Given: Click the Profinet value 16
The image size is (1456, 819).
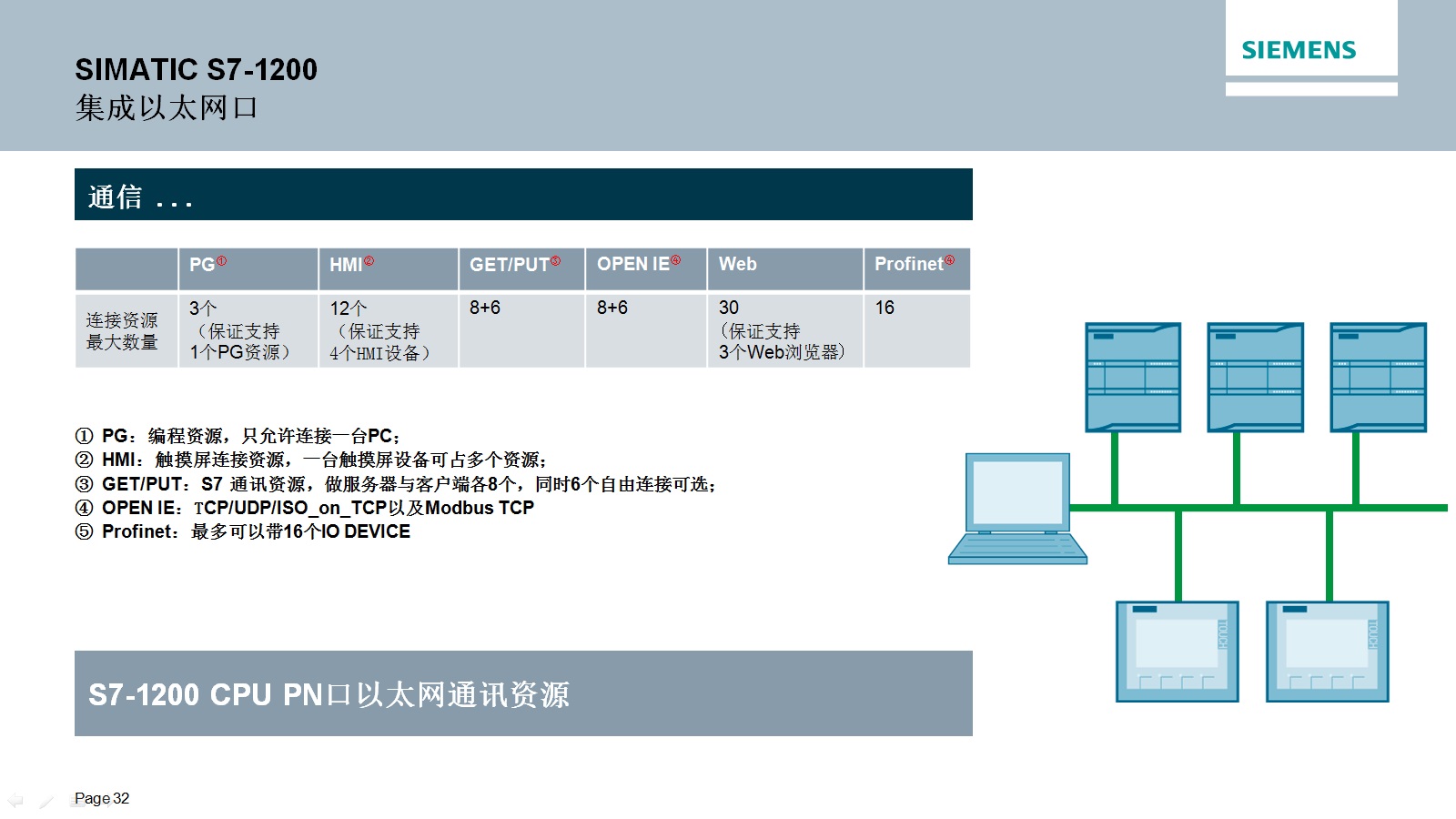Looking at the screenshot, I should (885, 308).
